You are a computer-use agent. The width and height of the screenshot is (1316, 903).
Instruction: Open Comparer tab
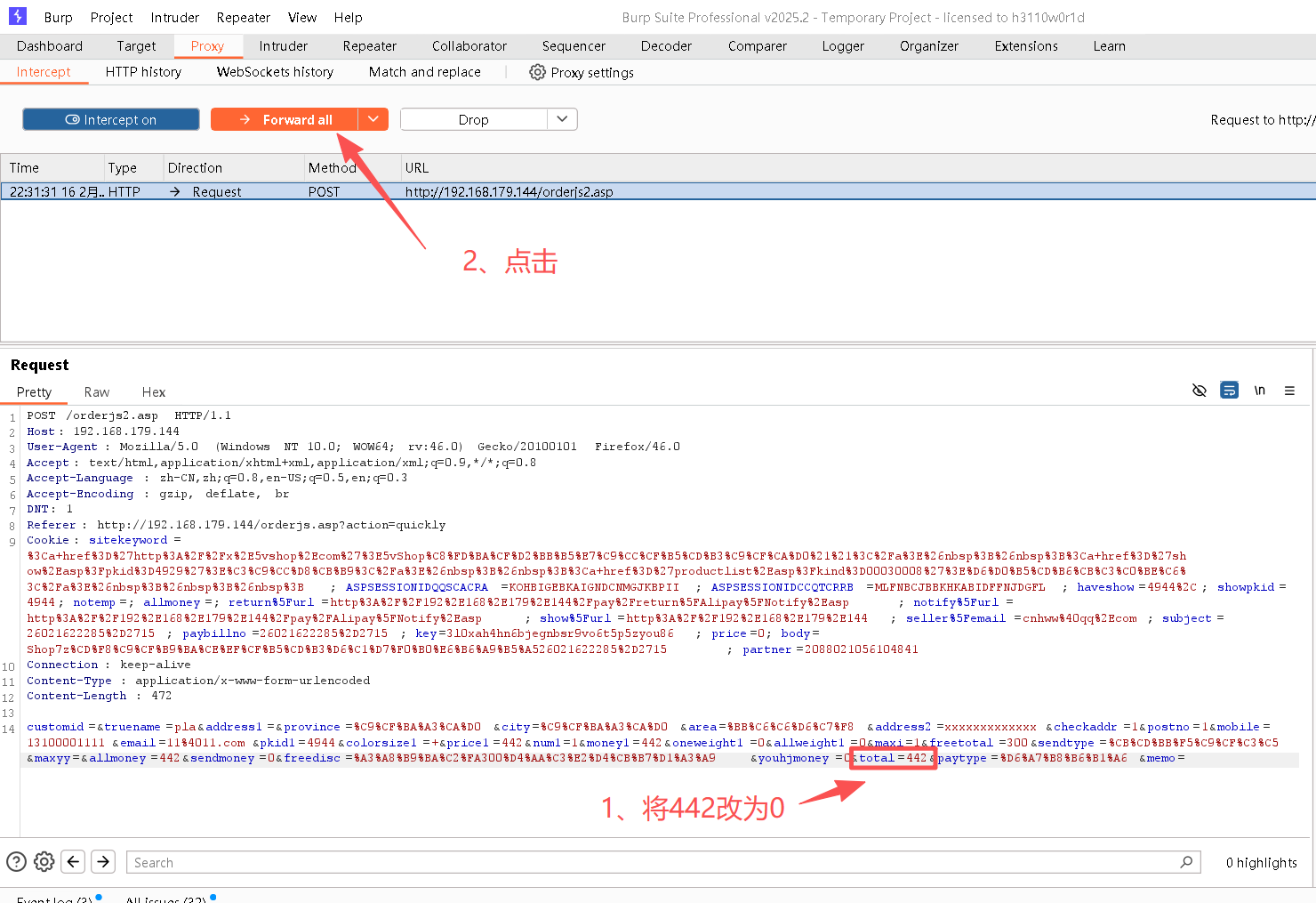pos(758,46)
